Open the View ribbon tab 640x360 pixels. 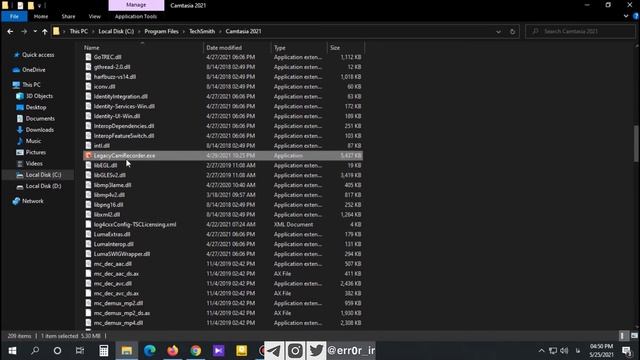tap(94, 16)
